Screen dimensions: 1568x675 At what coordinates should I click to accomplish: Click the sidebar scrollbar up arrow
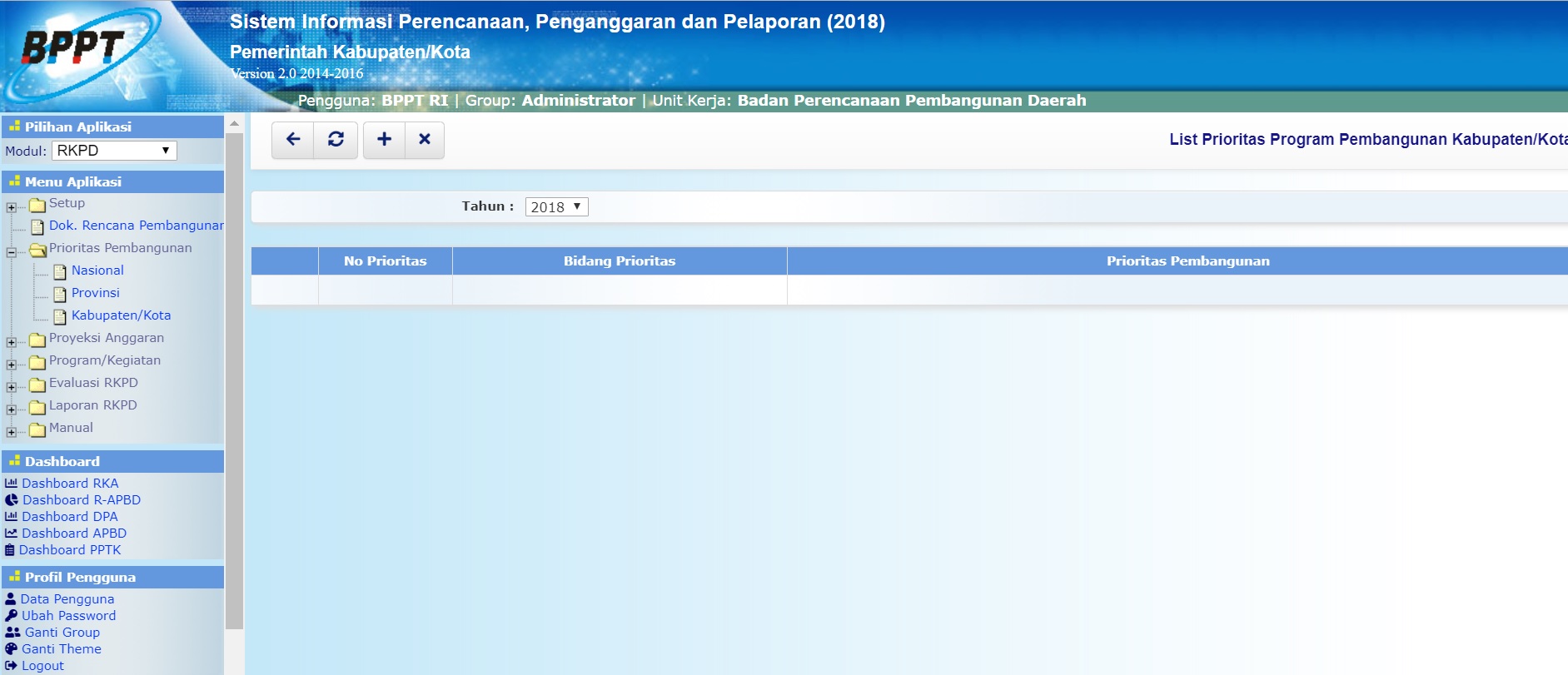tap(234, 124)
